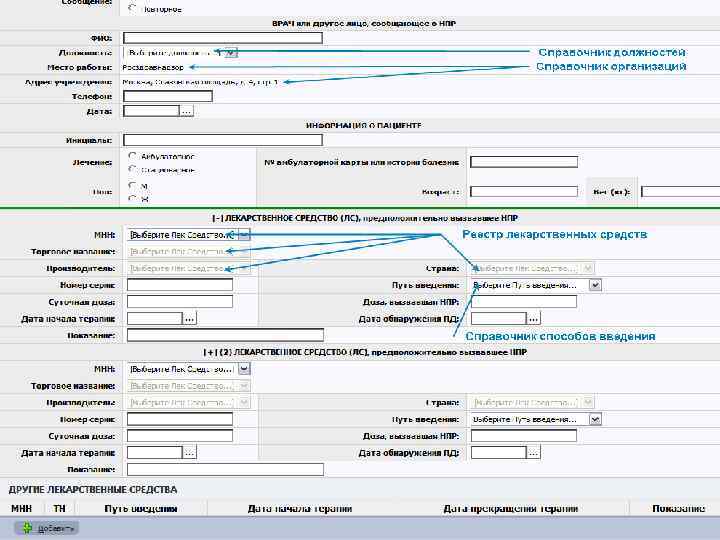Click Дата начала терапии field in second section

(155, 453)
